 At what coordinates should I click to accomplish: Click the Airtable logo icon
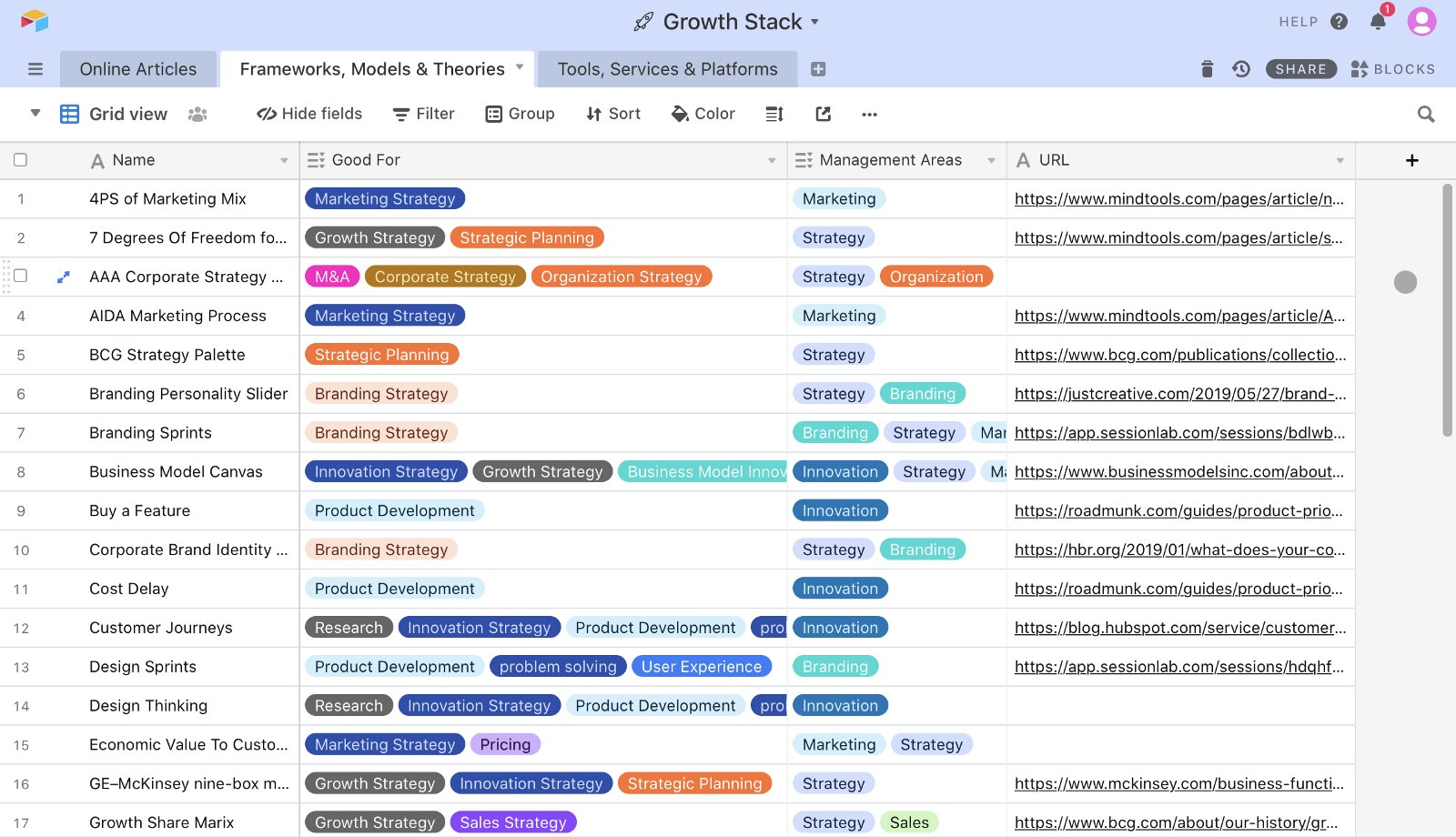[x=35, y=21]
